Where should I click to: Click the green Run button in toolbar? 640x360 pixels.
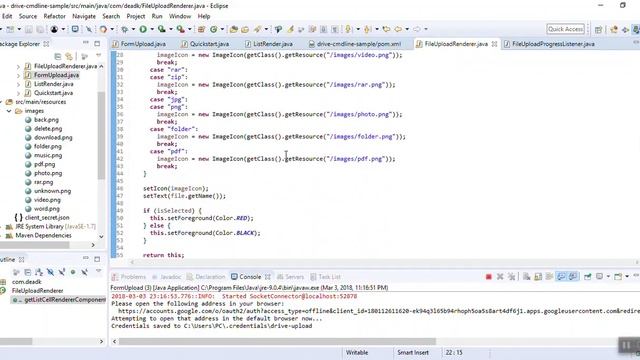[143, 29]
